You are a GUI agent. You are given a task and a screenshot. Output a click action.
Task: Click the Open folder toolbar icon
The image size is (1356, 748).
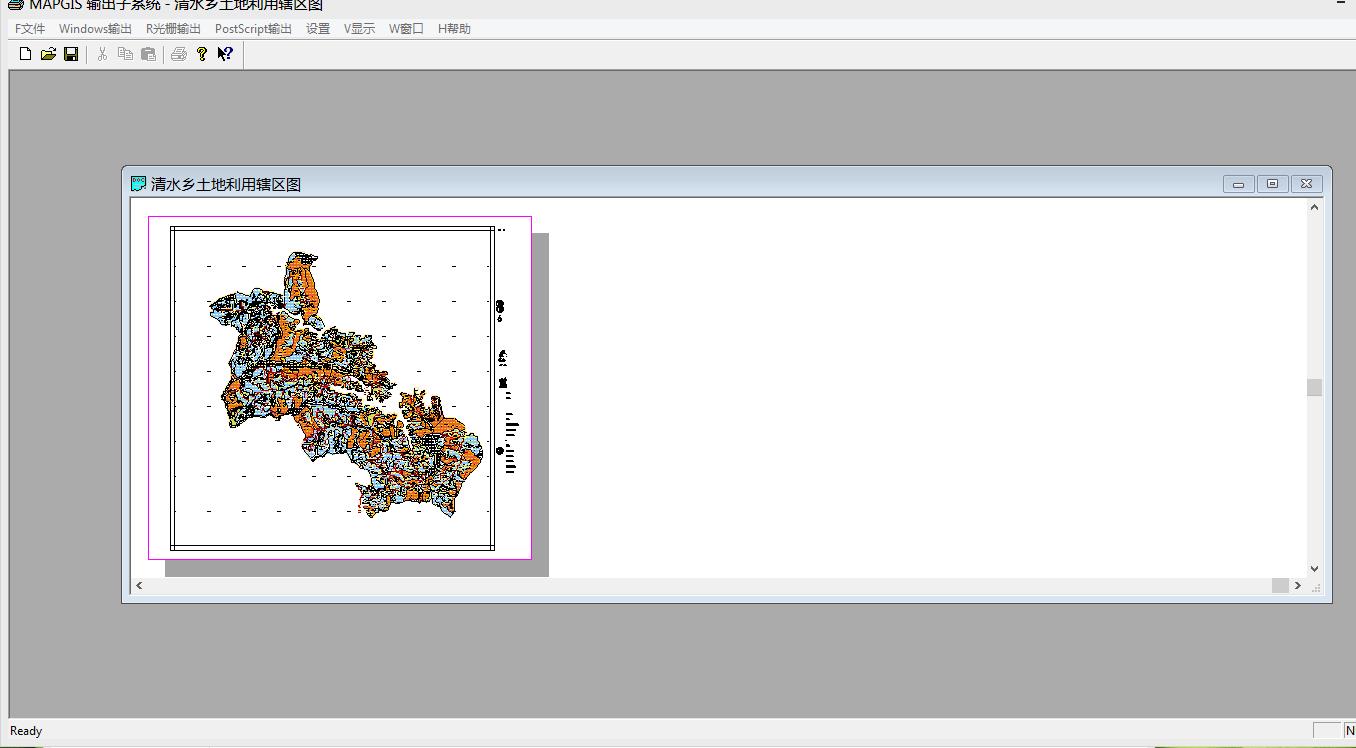coord(48,54)
